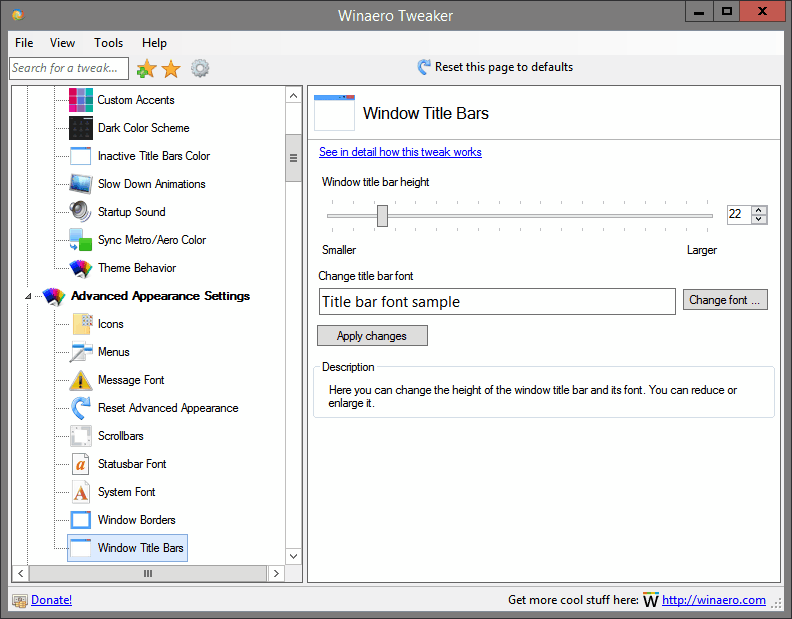This screenshot has height=619, width=792.
Task: Click the Message Font warning icon
Action: [81, 380]
